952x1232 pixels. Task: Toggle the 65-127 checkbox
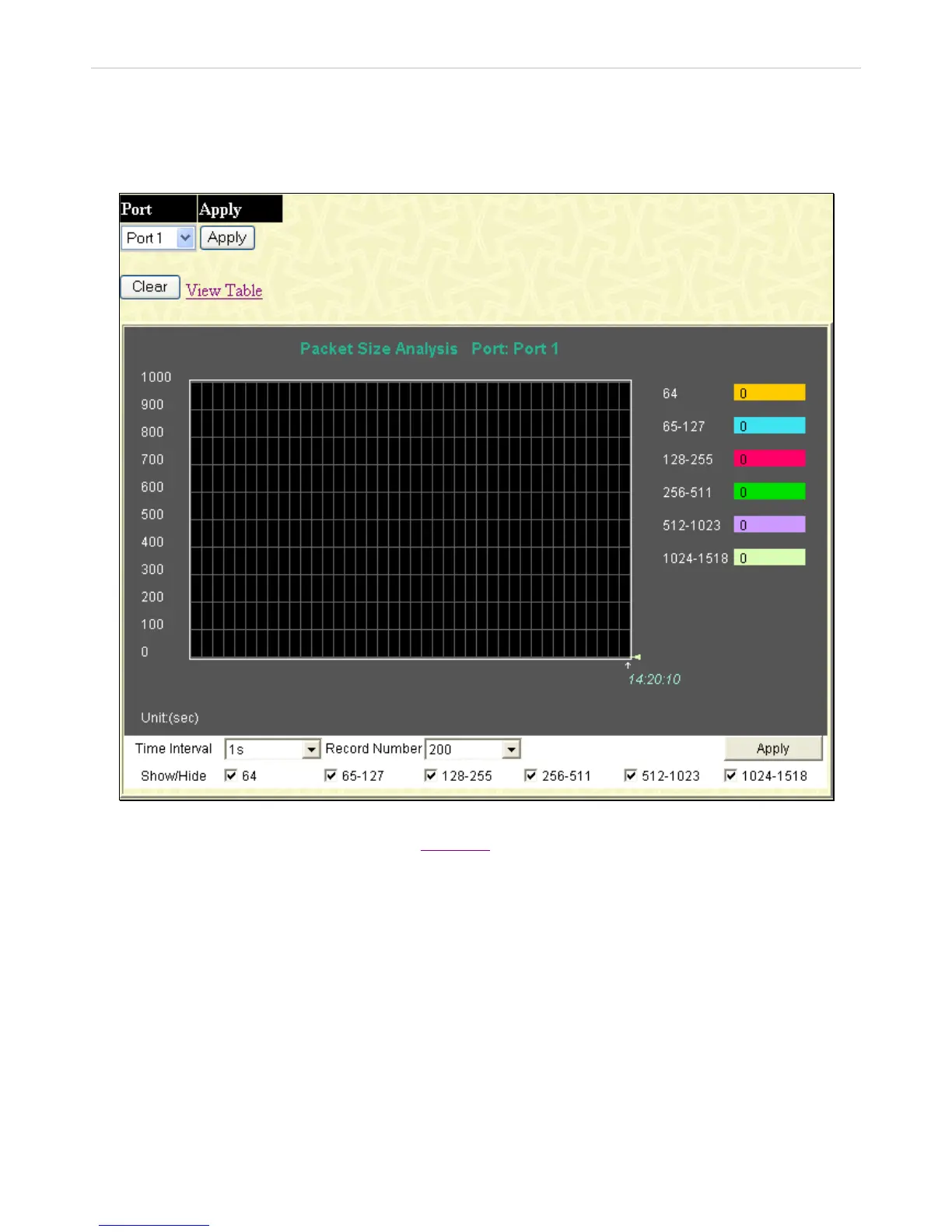(x=331, y=775)
